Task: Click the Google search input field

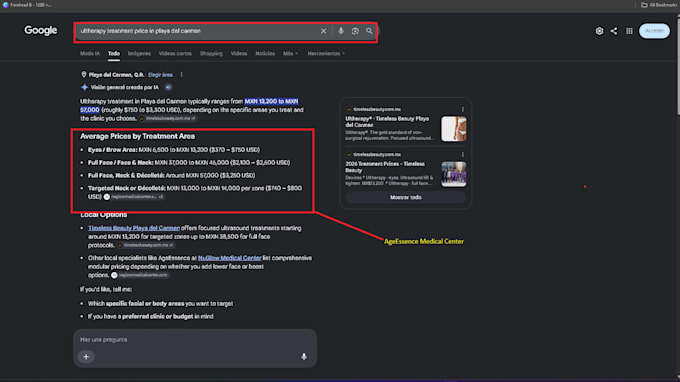Action: pyautogui.click(x=197, y=31)
